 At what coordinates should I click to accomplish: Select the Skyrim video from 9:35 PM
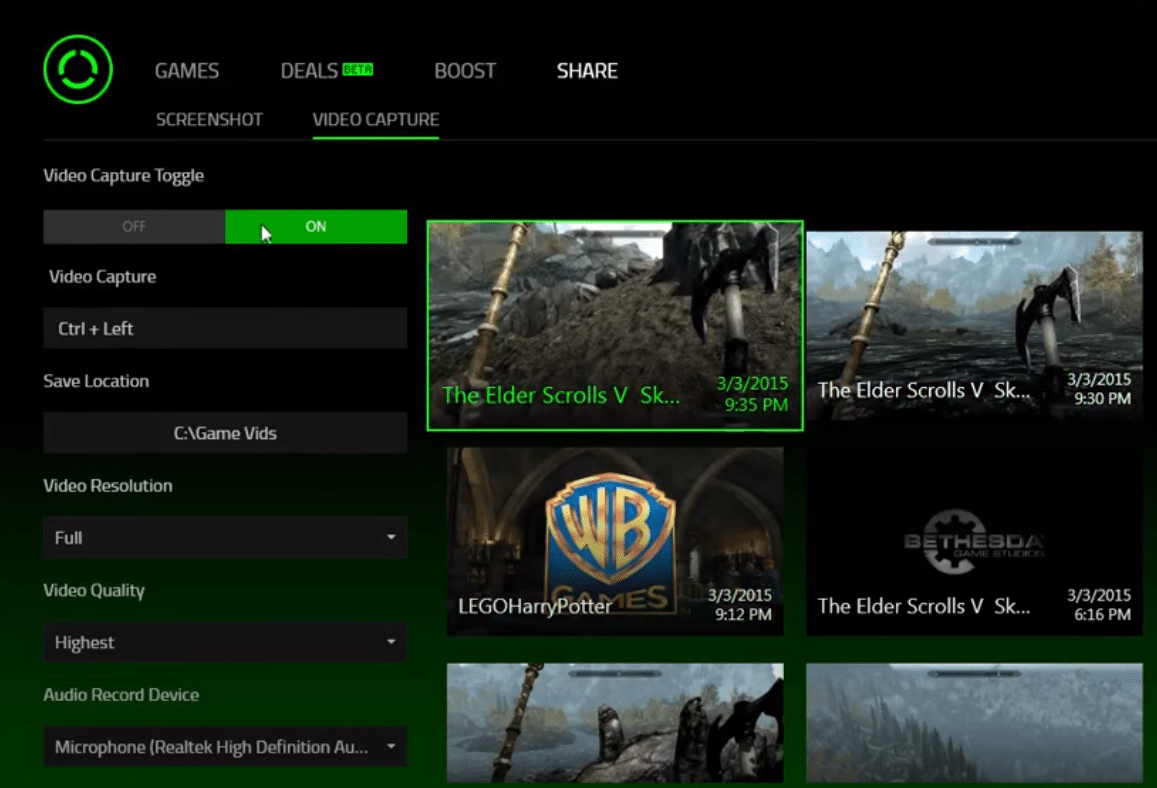point(615,325)
